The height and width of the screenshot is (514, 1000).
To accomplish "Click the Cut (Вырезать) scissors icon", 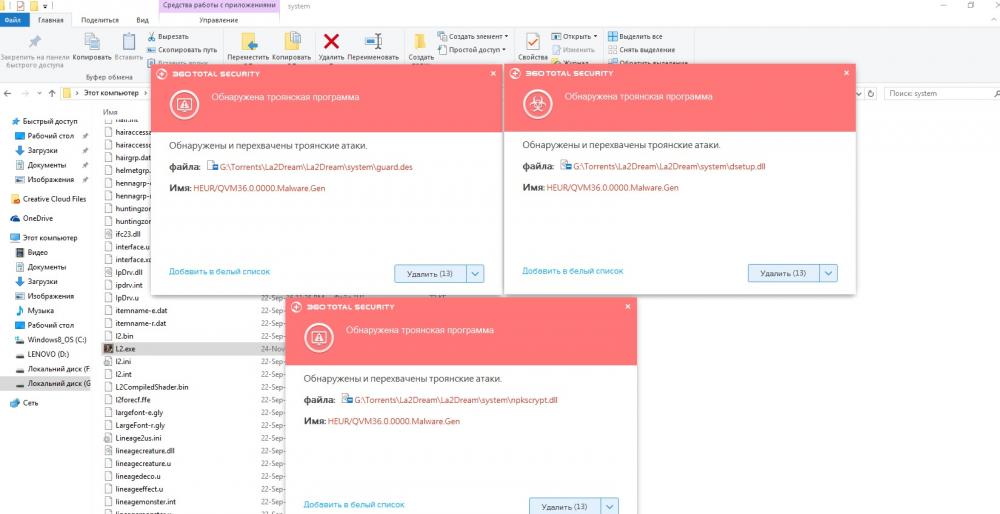I will point(152,36).
